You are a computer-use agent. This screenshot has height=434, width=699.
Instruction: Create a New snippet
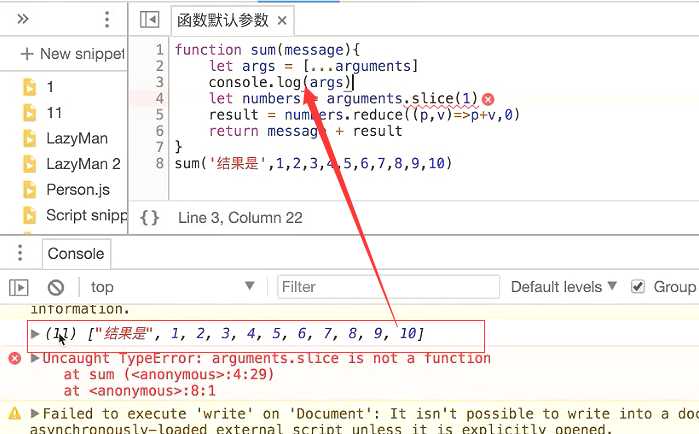pyautogui.click(x=73, y=54)
